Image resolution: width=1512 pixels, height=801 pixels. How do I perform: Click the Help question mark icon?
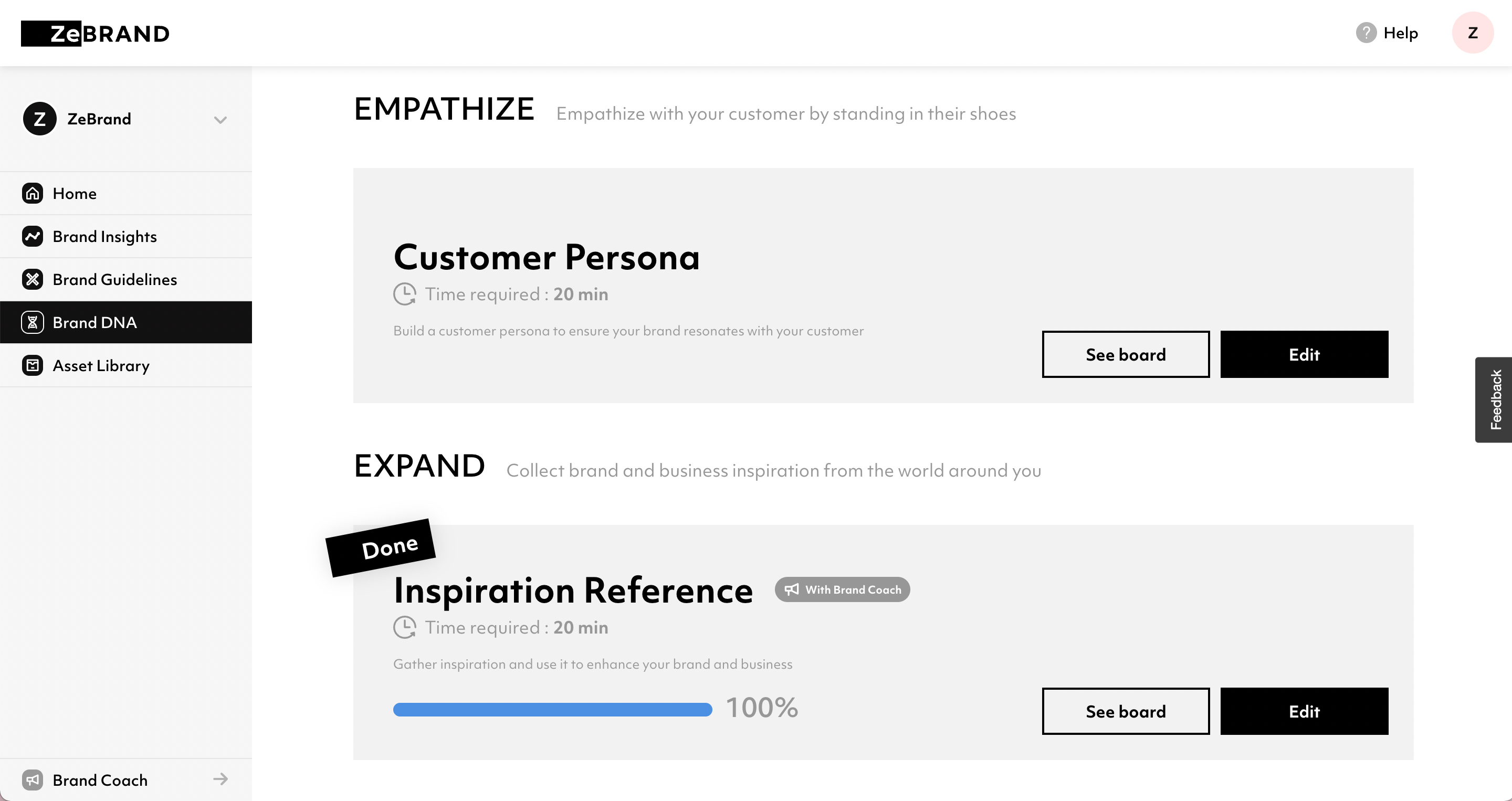pyautogui.click(x=1366, y=33)
